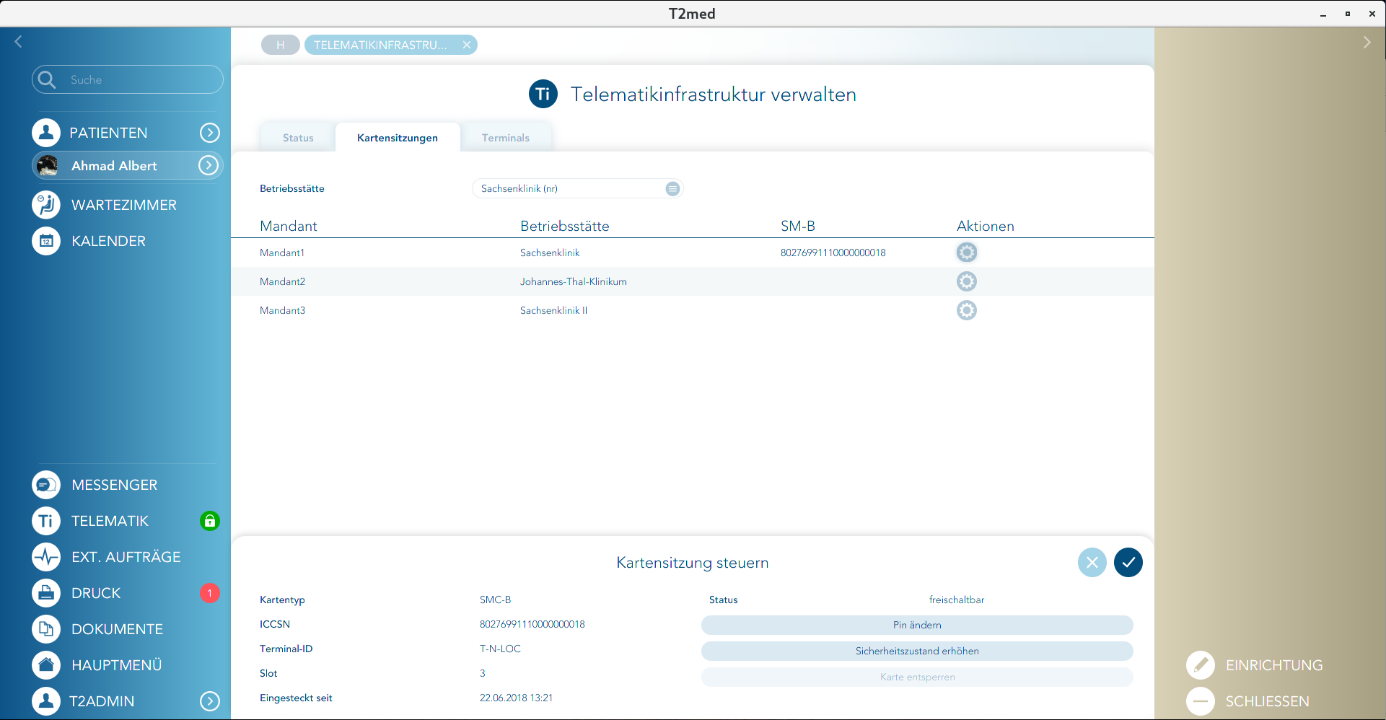The width and height of the screenshot is (1386, 720).
Task: Click the green lock Telematik status icon
Action: pos(209,521)
